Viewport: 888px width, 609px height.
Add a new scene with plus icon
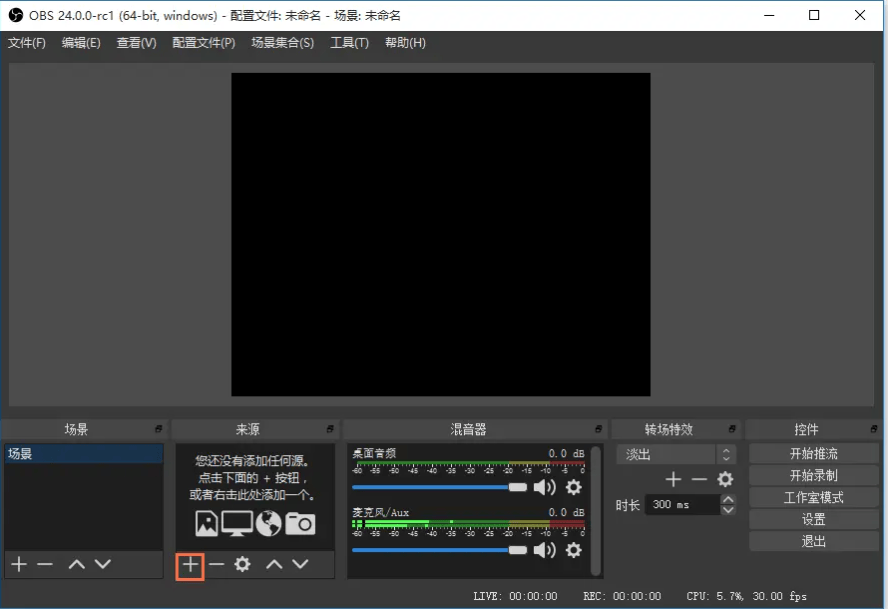[x=18, y=565]
